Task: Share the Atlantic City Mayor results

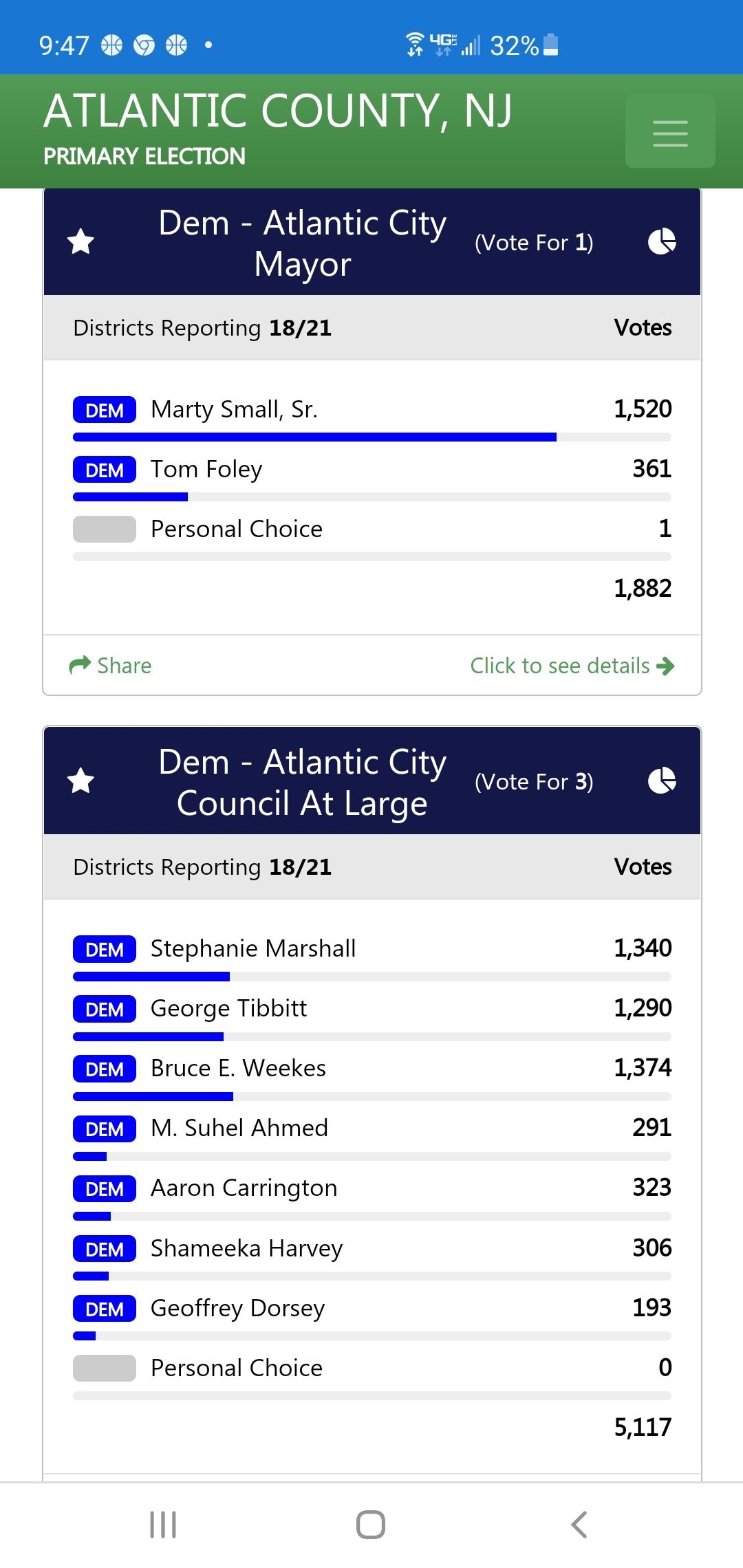Action: pyautogui.click(x=111, y=666)
